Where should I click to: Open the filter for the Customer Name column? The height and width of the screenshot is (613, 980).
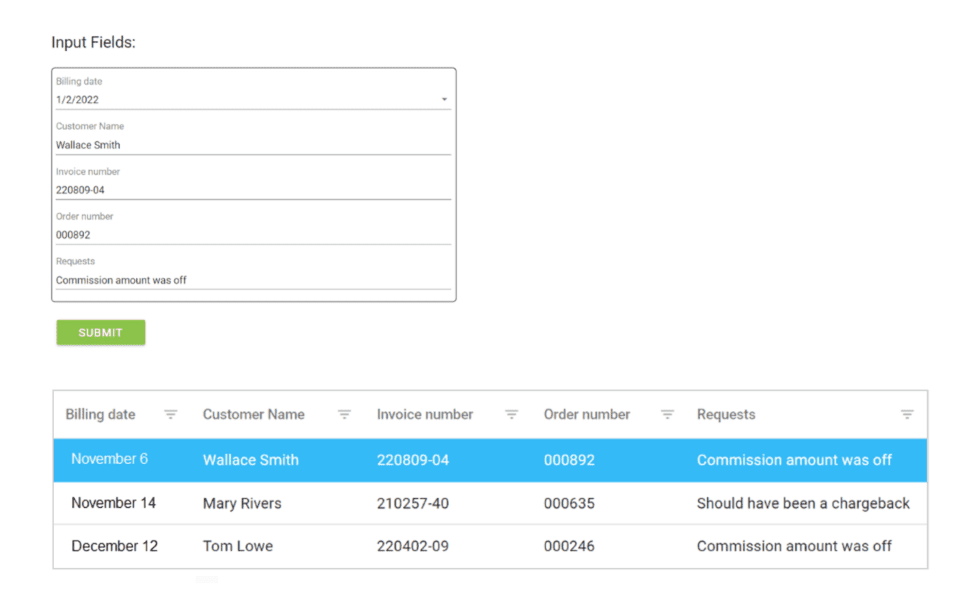click(344, 413)
